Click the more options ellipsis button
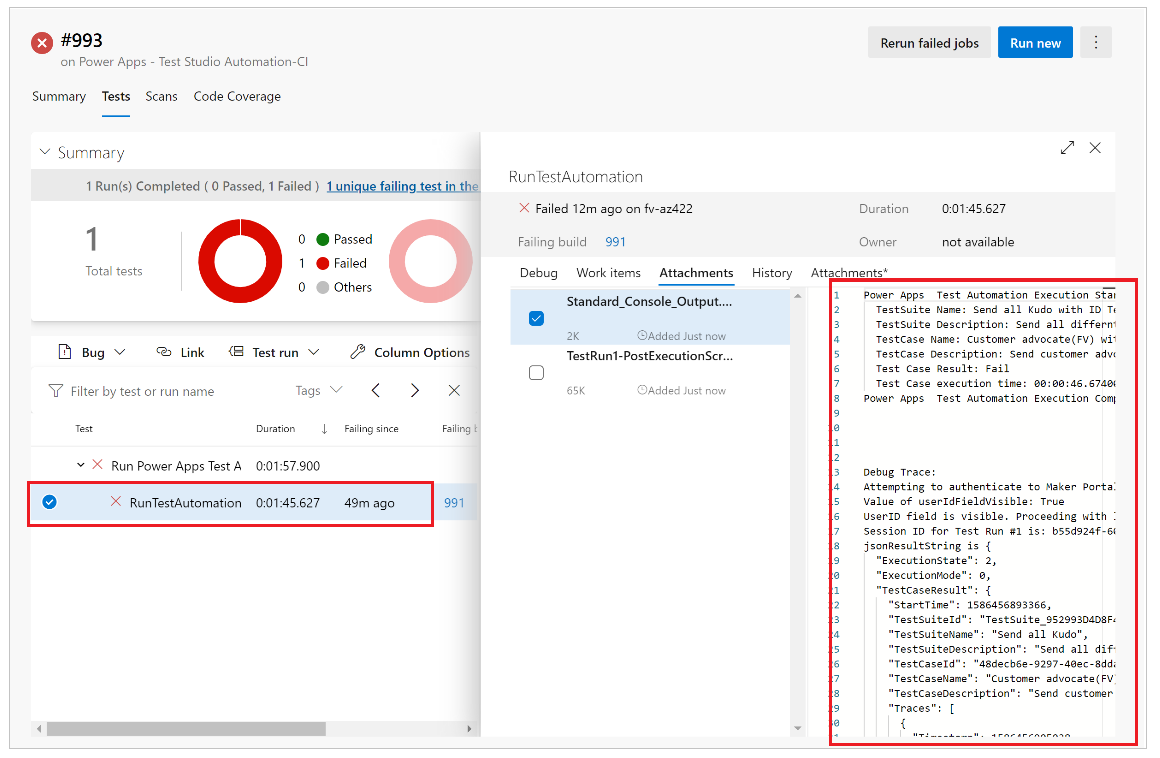 coord(1096,43)
